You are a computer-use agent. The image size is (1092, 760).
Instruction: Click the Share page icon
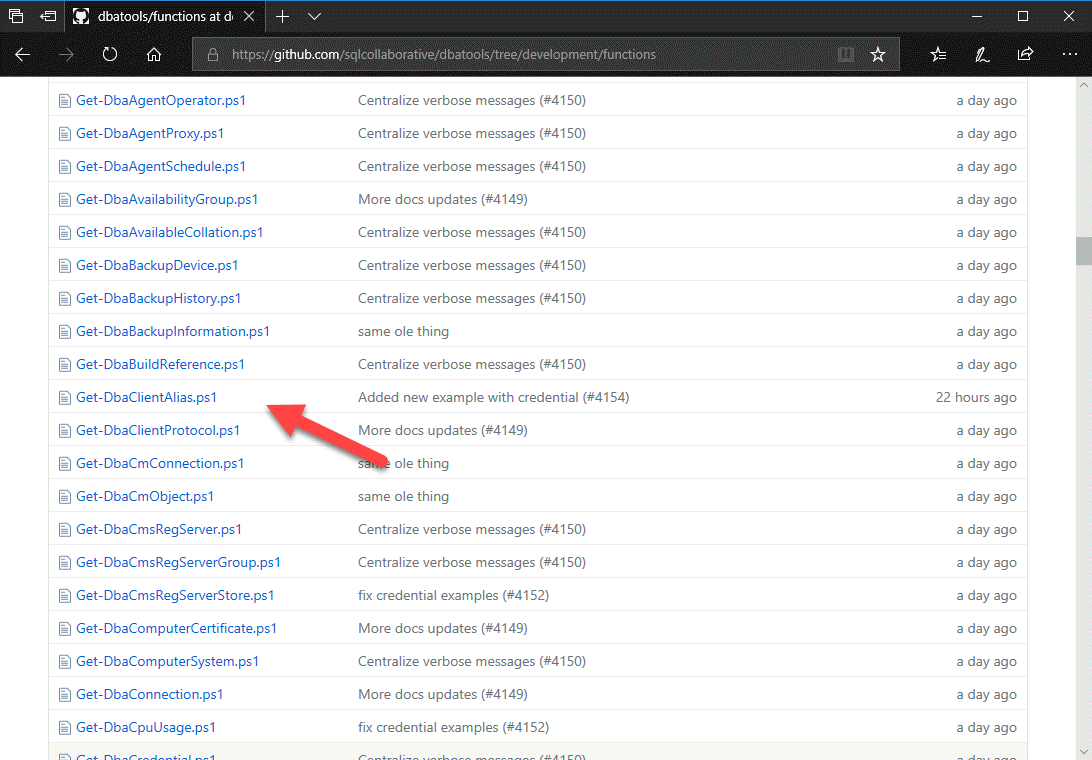coord(1025,54)
